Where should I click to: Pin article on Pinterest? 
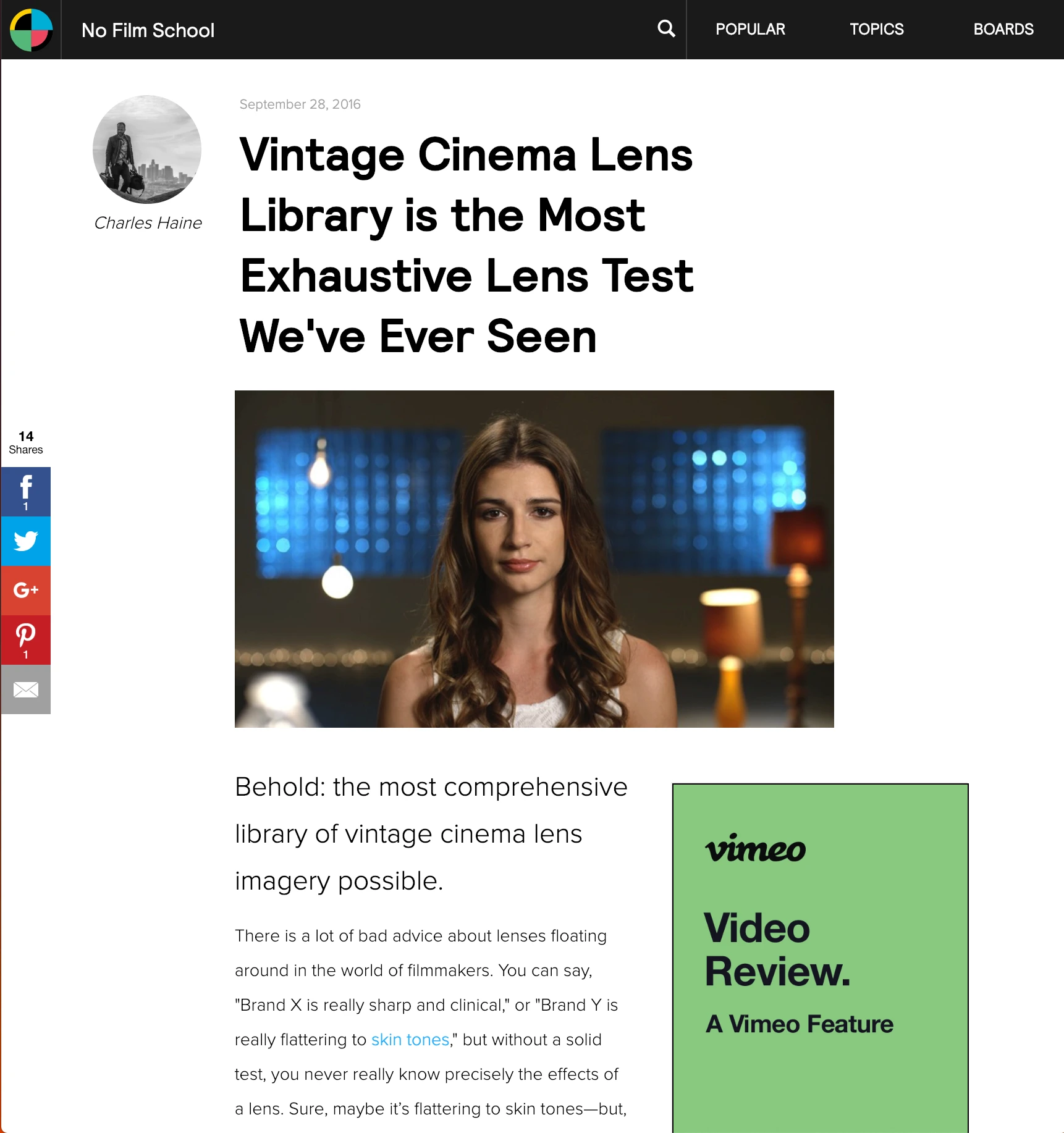click(x=26, y=640)
